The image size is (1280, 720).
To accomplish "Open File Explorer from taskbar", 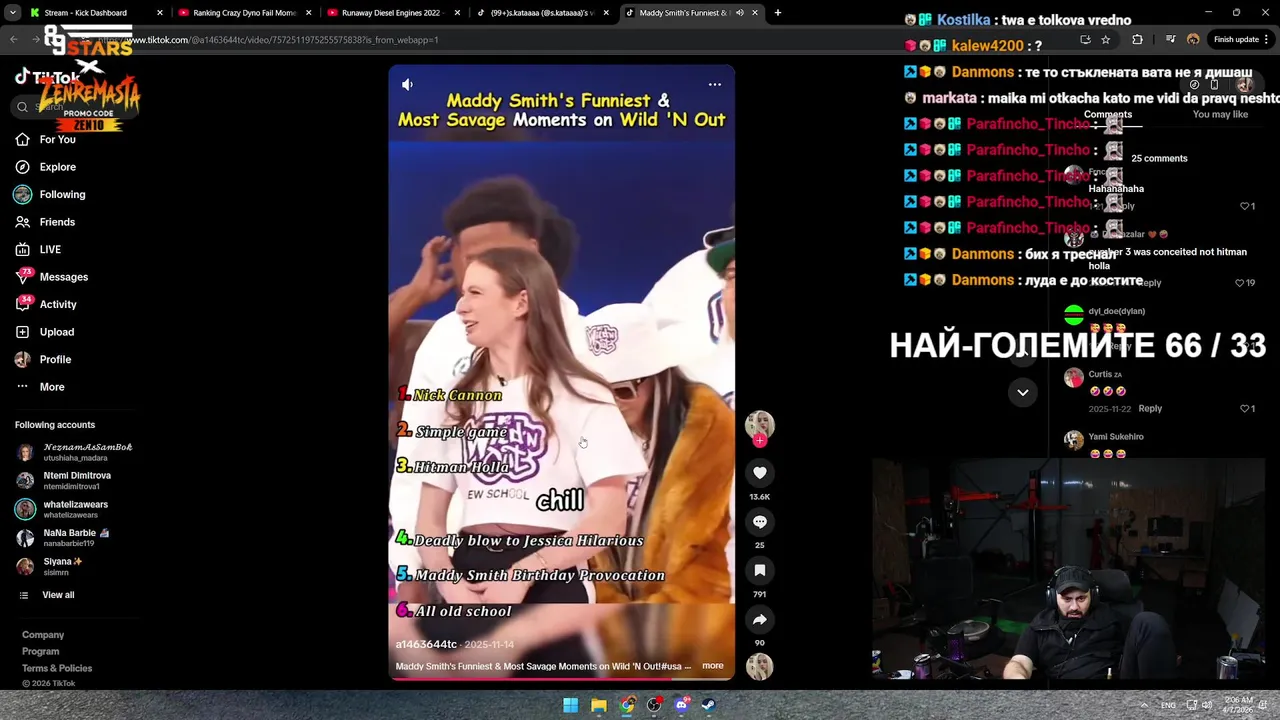I will pos(598,705).
